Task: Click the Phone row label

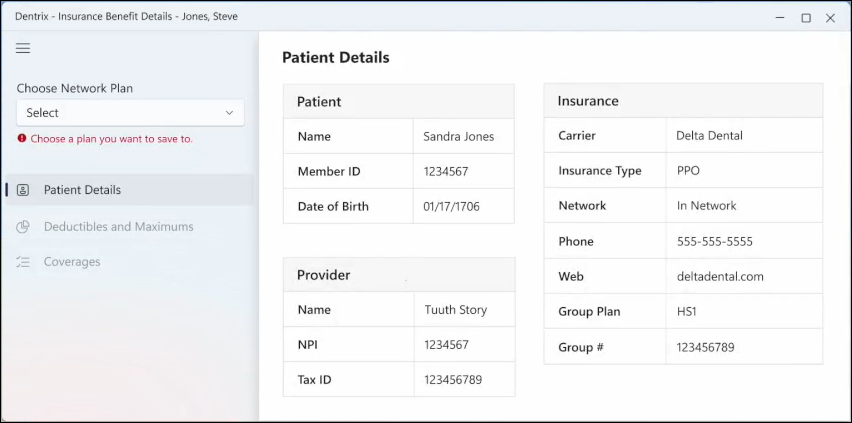Action: (x=576, y=241)
